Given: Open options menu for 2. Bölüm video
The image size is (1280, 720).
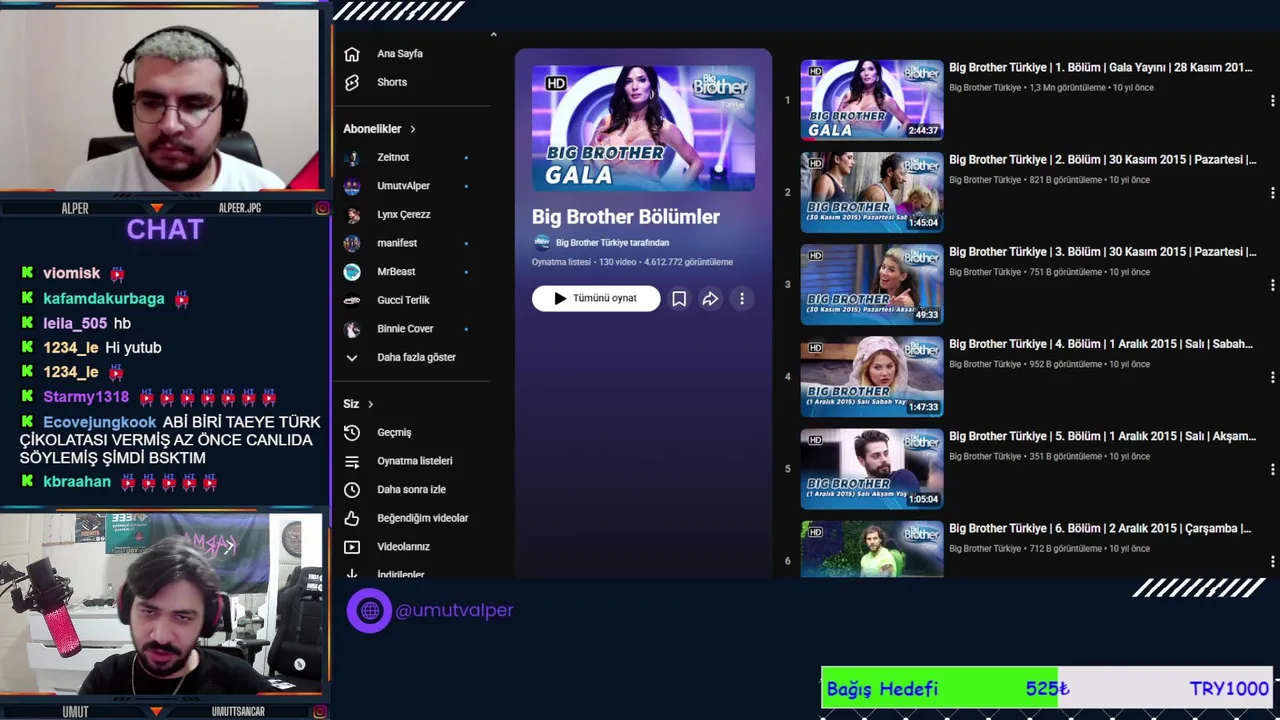Looking at the screenshot, I should tap(1272, 193).
